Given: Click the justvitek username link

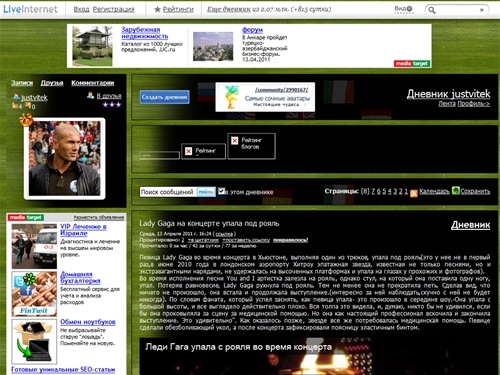Looking at the screenshot, I should [x=34, y=97].
